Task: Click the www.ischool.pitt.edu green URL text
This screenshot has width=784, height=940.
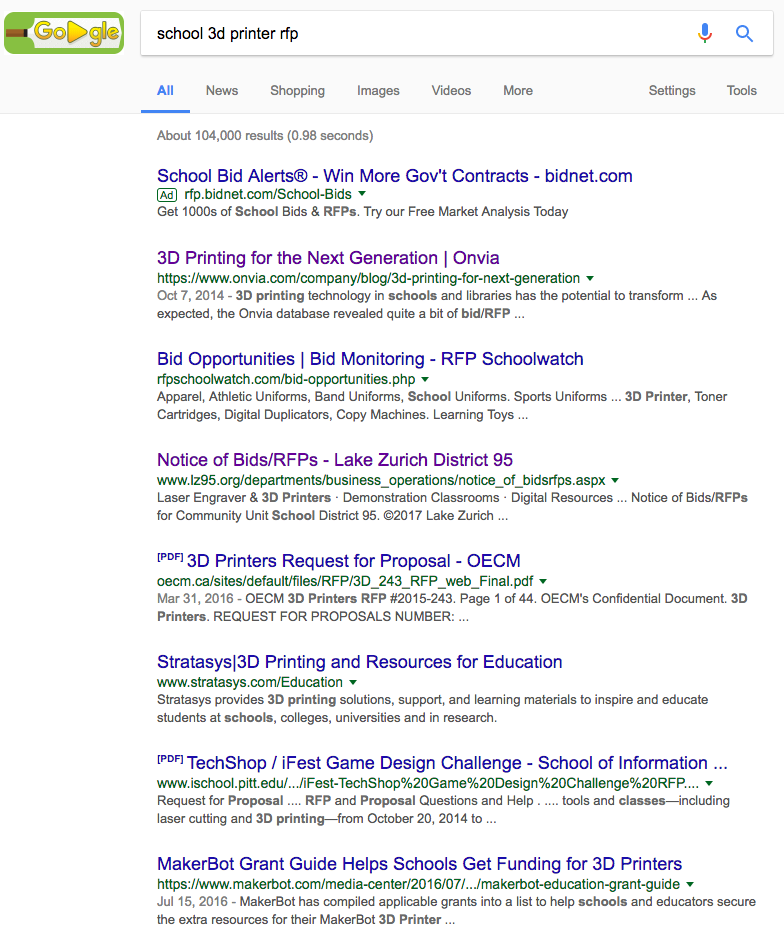Action: click(428, 784)
